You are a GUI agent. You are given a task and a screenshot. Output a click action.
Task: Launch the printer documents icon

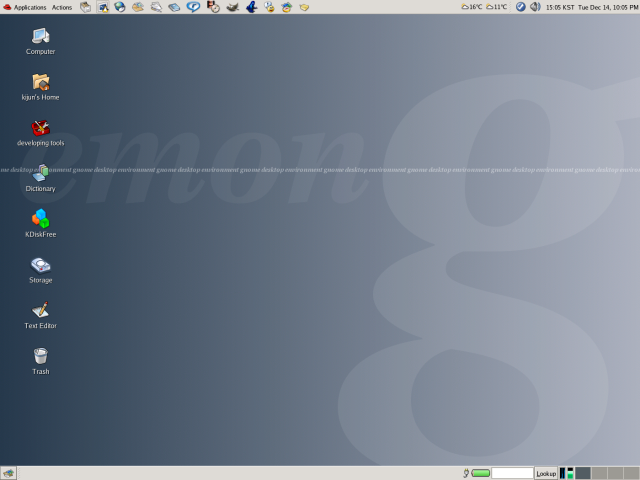pos(156,7)
